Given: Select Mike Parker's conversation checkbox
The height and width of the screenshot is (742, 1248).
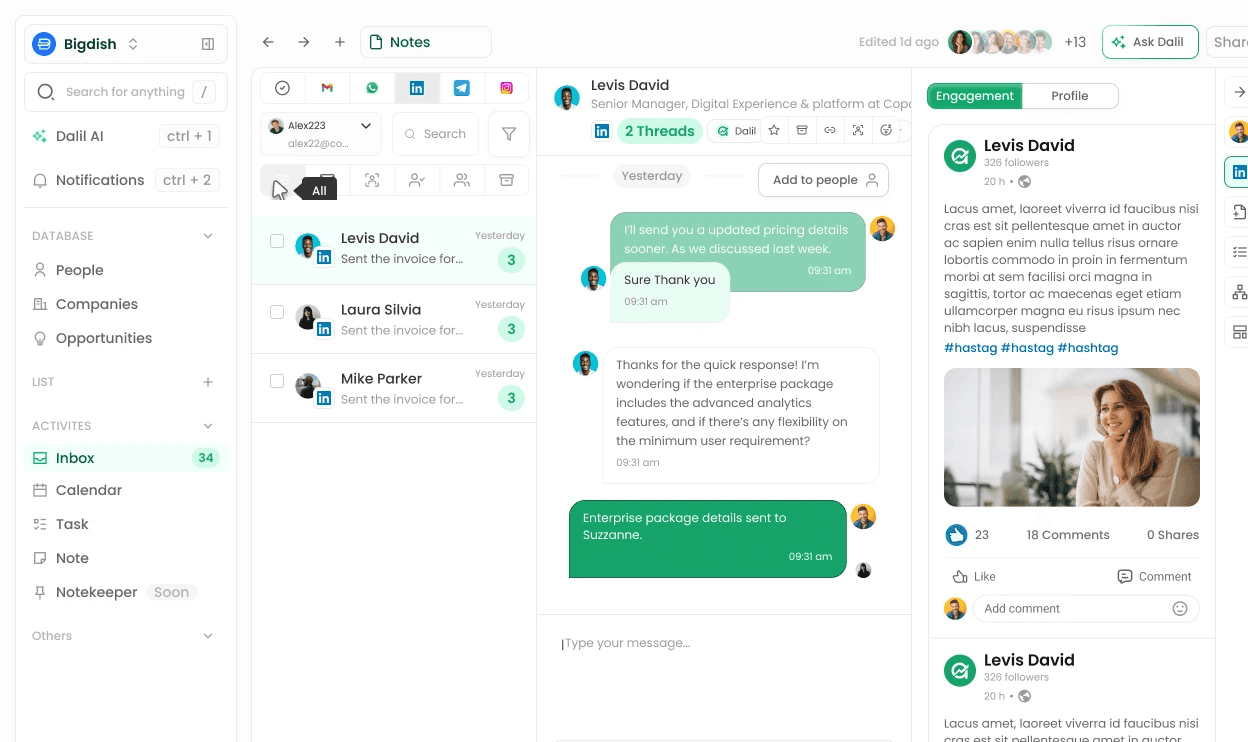Looking at the screenshot, I should point(277,380).
